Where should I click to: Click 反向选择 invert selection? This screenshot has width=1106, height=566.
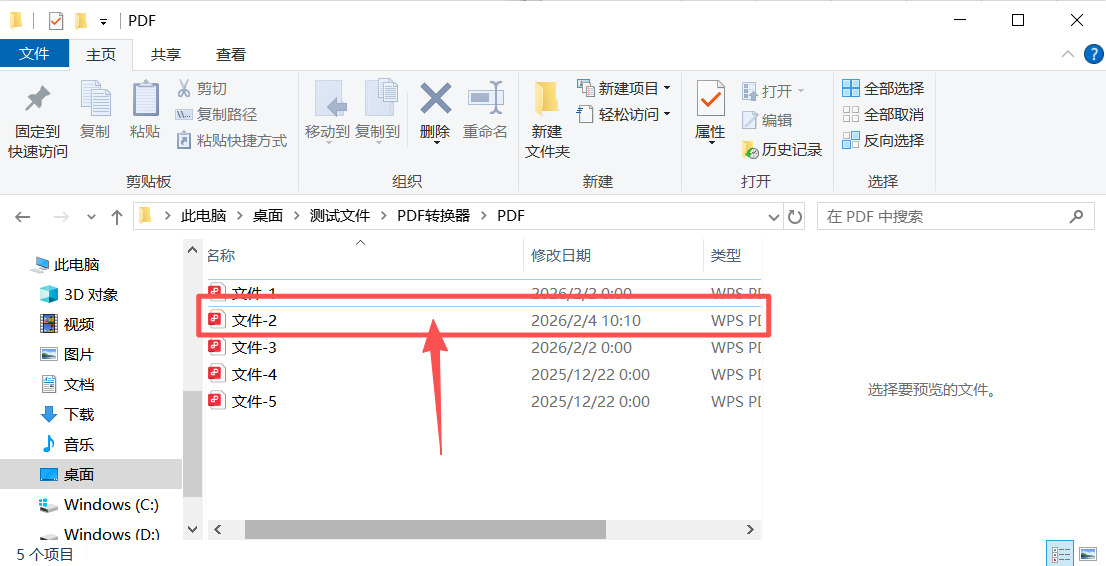point(883,140)
